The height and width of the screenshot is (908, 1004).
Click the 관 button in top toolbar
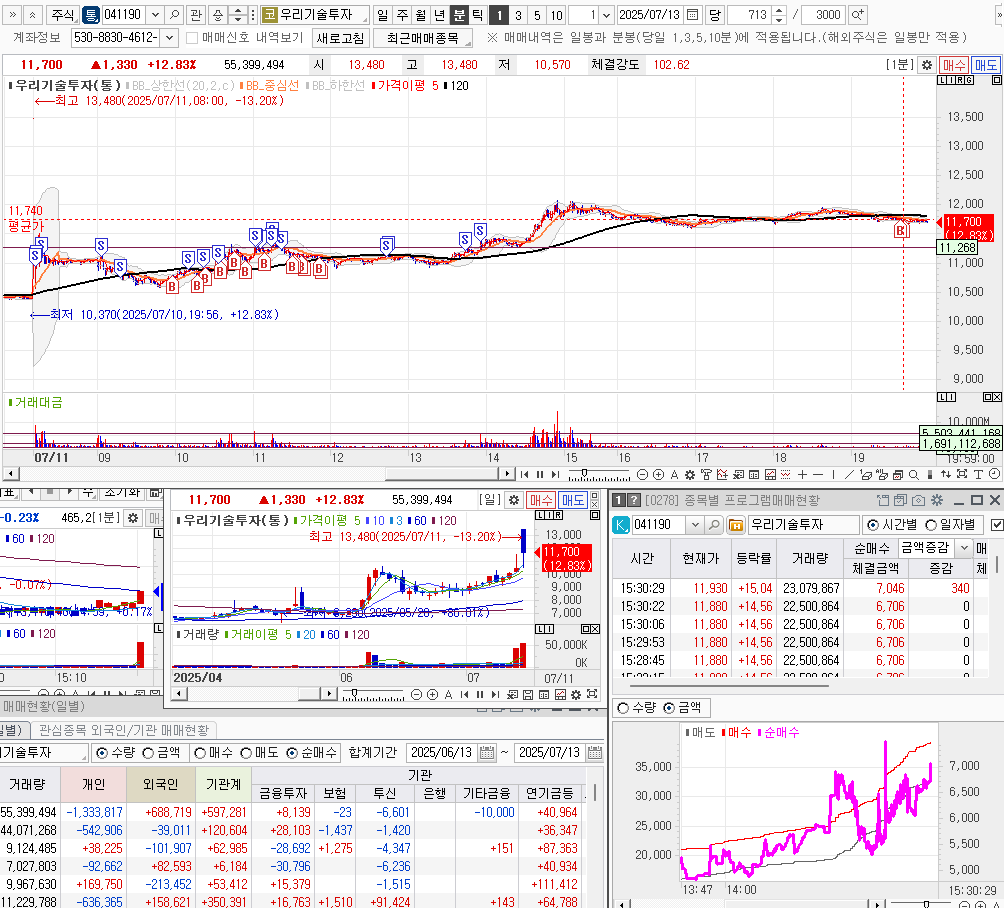pyautogui.click(x=196, y=14)
